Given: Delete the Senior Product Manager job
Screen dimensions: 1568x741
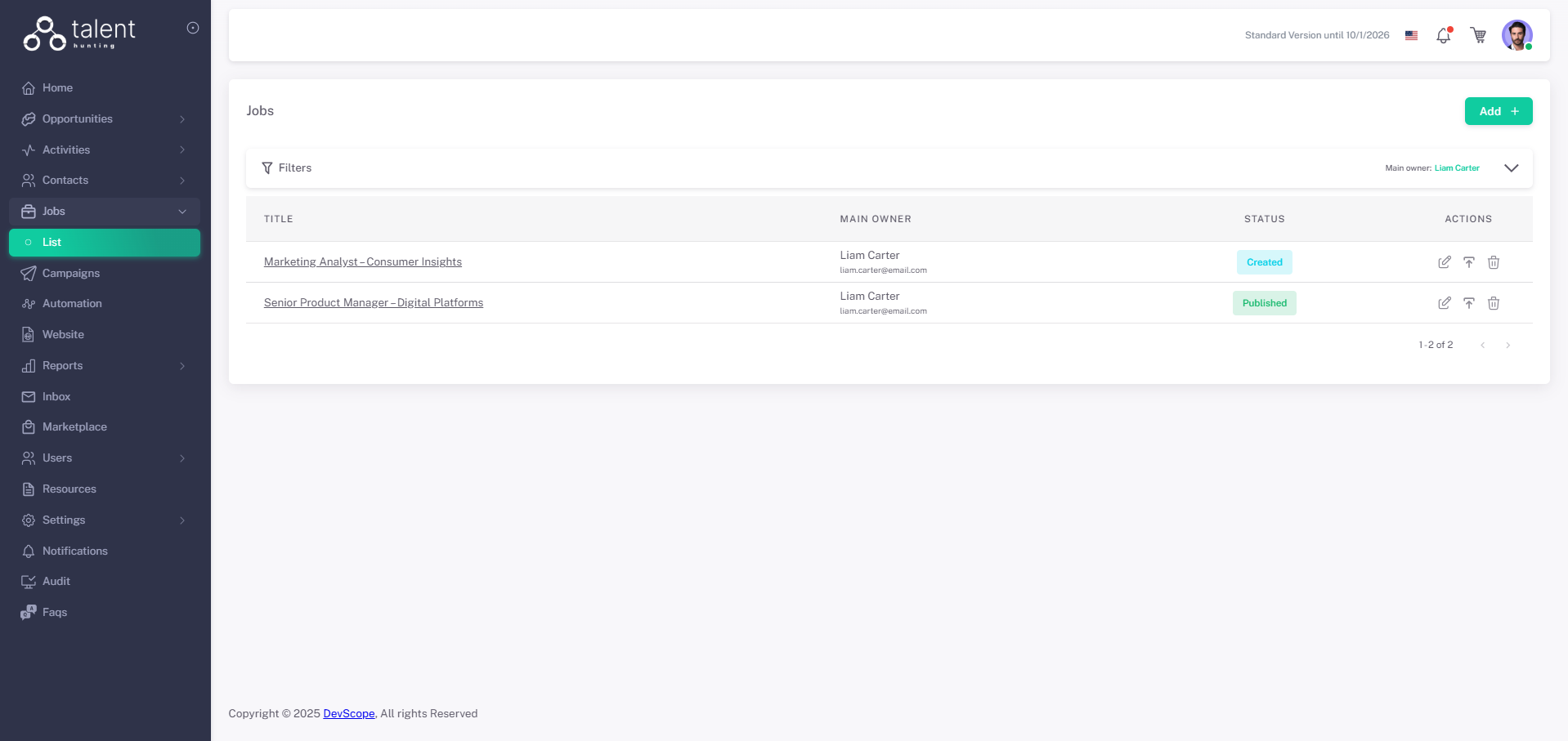Looking at the screenshot, I should pos(1494,303).
